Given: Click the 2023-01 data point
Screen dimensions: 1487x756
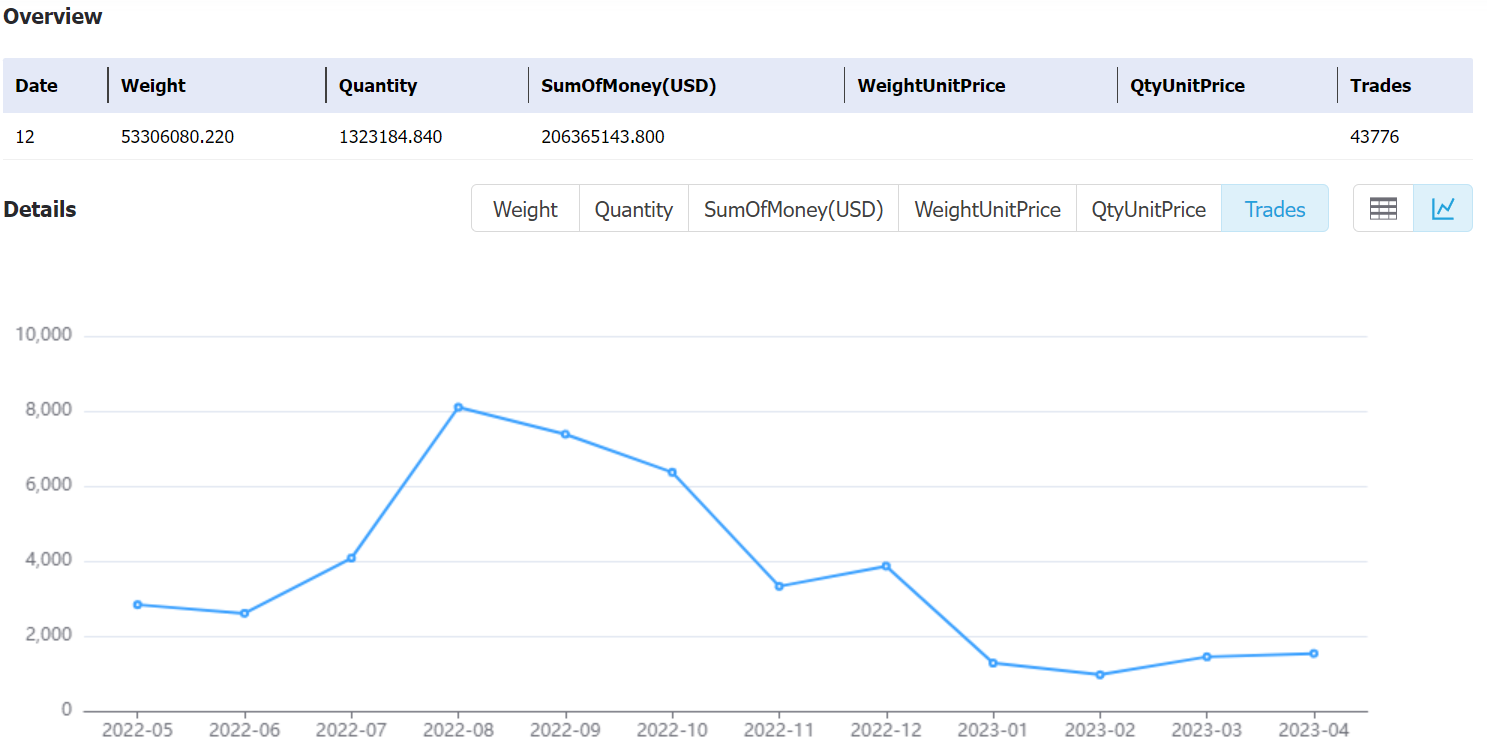Looking at the screenshot, I should point(993,663).
